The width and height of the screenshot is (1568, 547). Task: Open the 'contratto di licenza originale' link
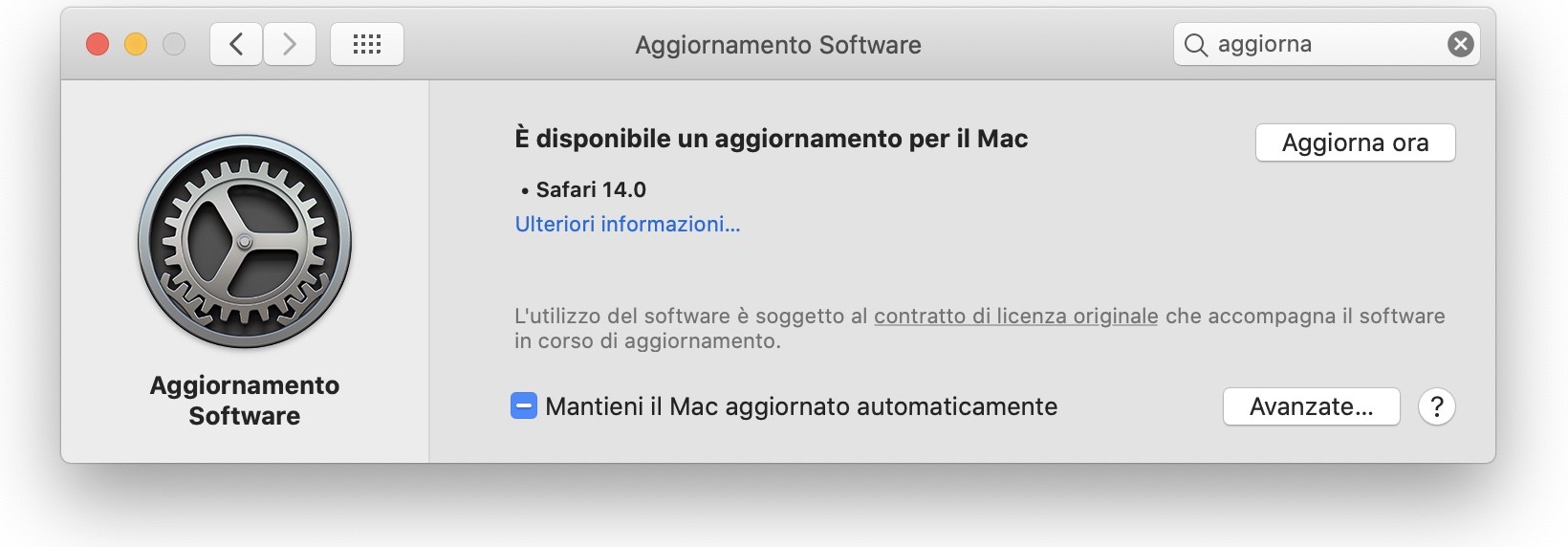click(1015, 317)
